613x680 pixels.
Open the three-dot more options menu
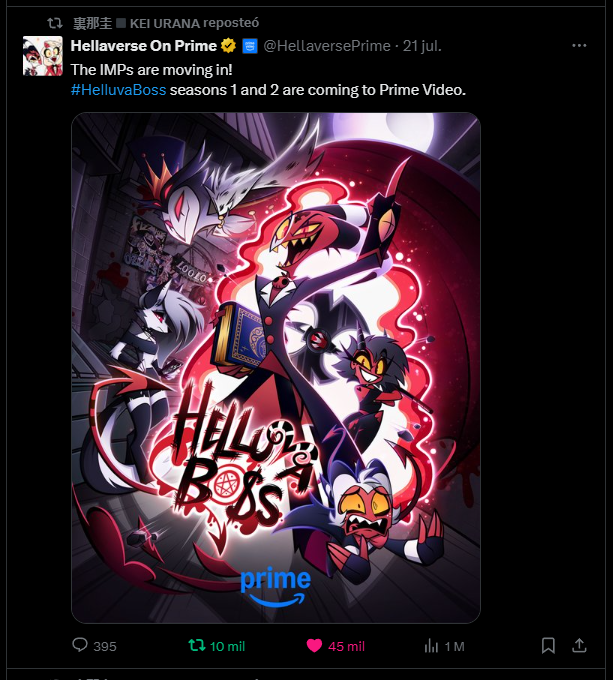click(x=579, y=46)
